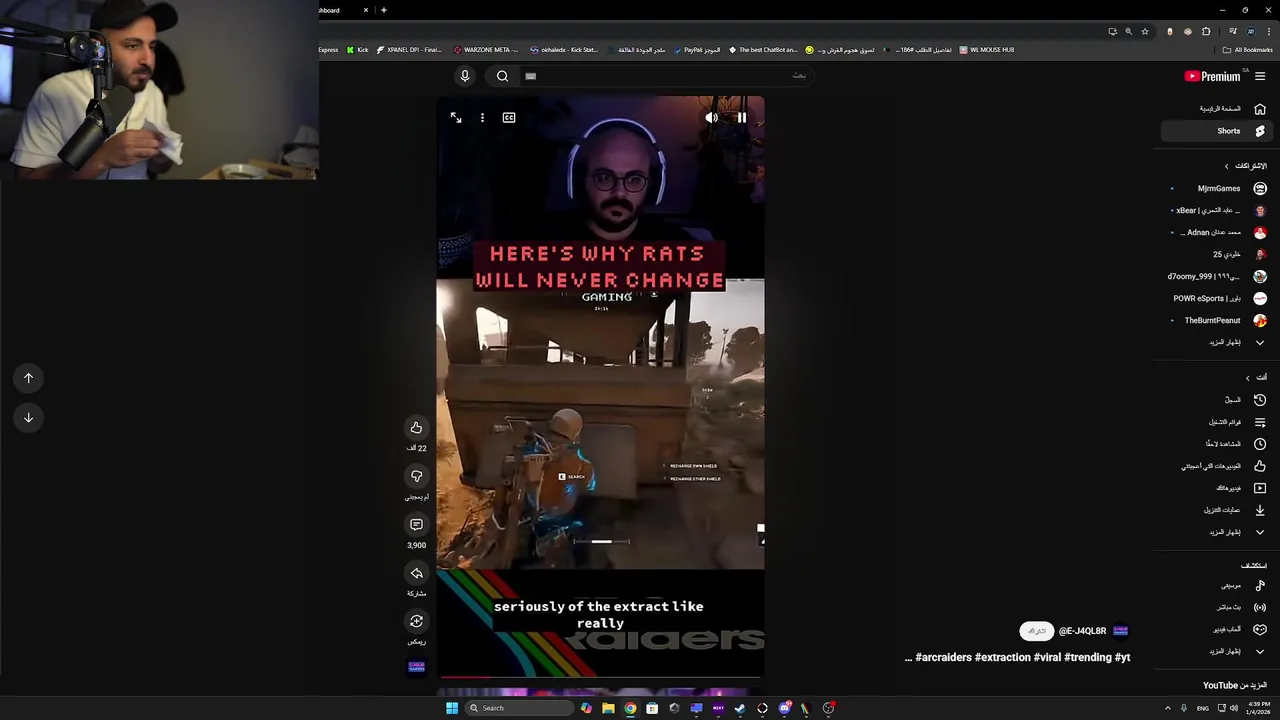
Task: Open the XPANEL DPI bookmark
Action: 409,49
